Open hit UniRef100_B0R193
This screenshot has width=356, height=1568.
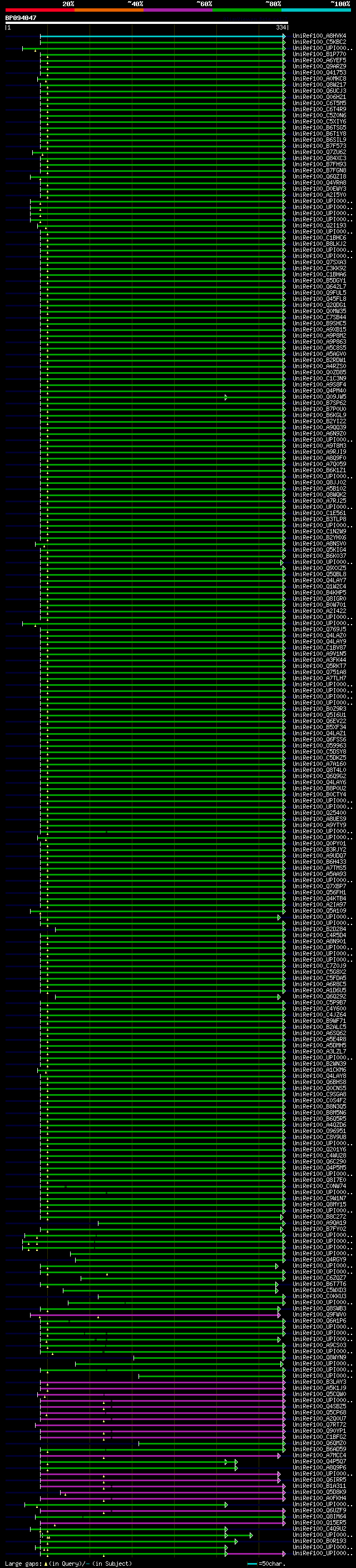tap(319, 1541)
